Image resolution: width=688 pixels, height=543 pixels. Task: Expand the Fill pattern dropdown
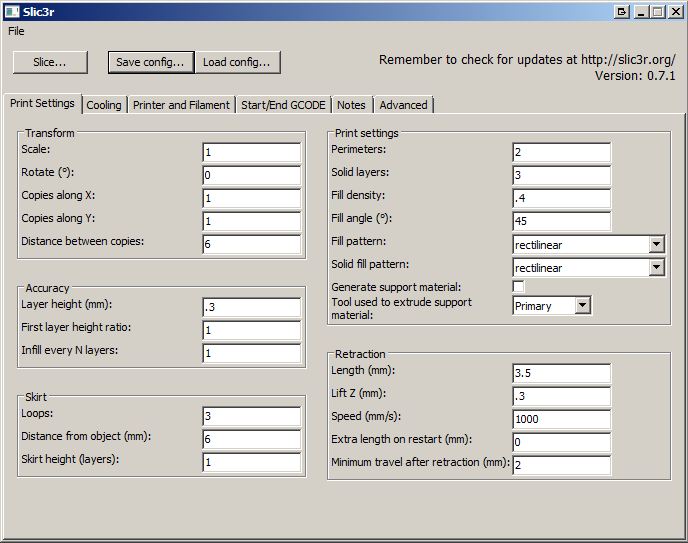pyautogui.click(x=656, y=244)
